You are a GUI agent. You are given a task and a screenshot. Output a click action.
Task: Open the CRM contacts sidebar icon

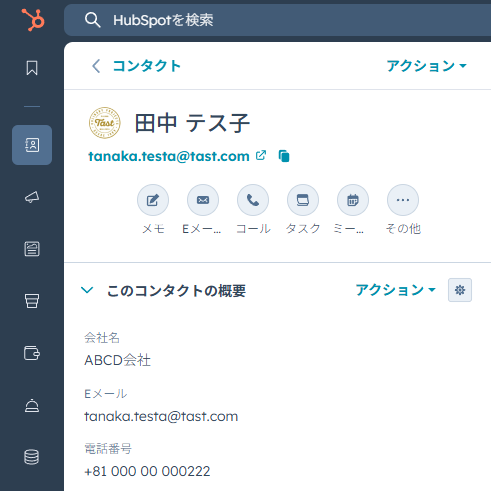coord(32,145)
